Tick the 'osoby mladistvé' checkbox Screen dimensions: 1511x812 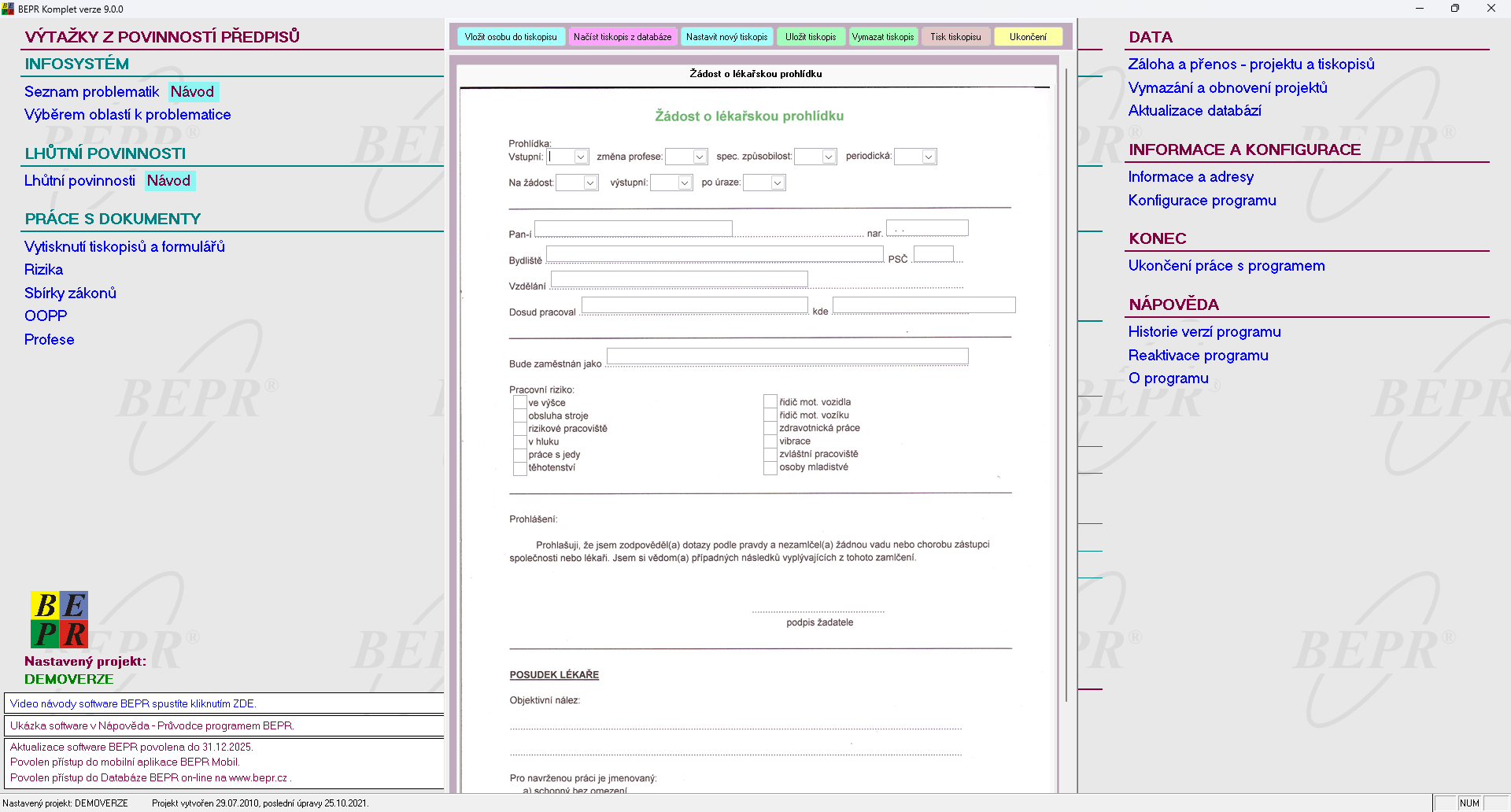click(x=770, y=467)
